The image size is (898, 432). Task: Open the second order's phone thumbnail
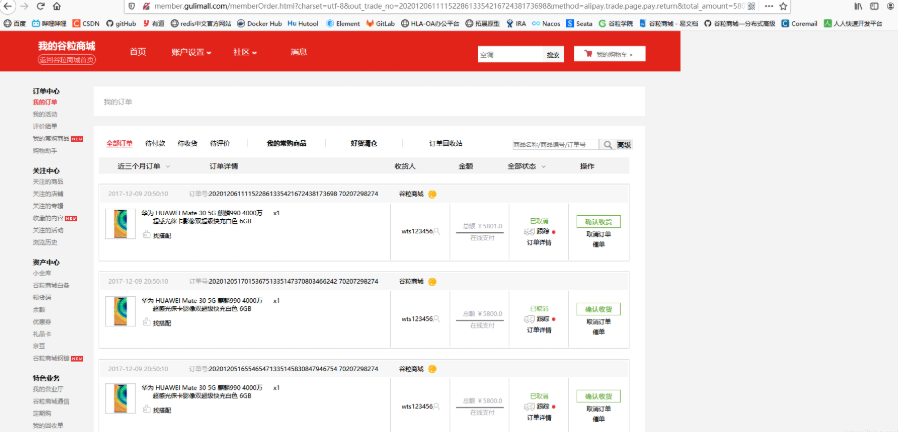pos(120,311)
